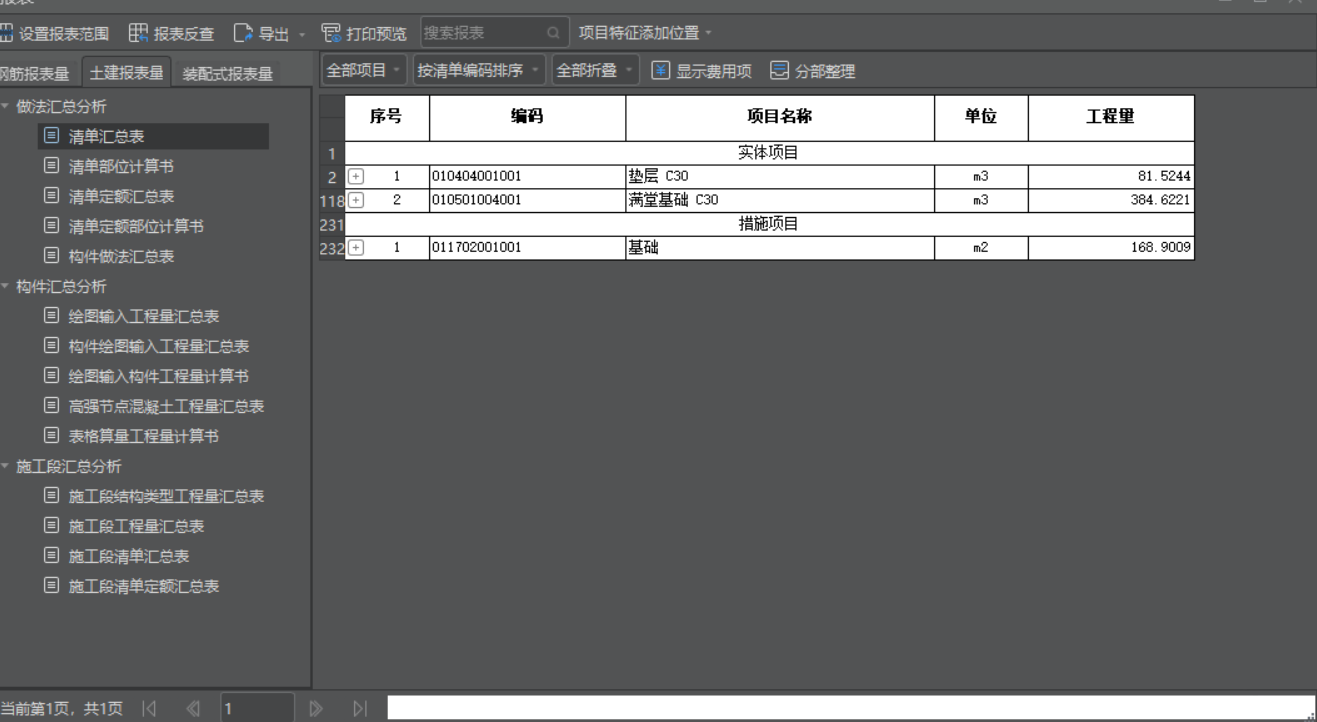The width and height of the screenshot is (1317, 722).
Task: Collapse the 构件汇总分析 tree group
Action: [5, 287]
